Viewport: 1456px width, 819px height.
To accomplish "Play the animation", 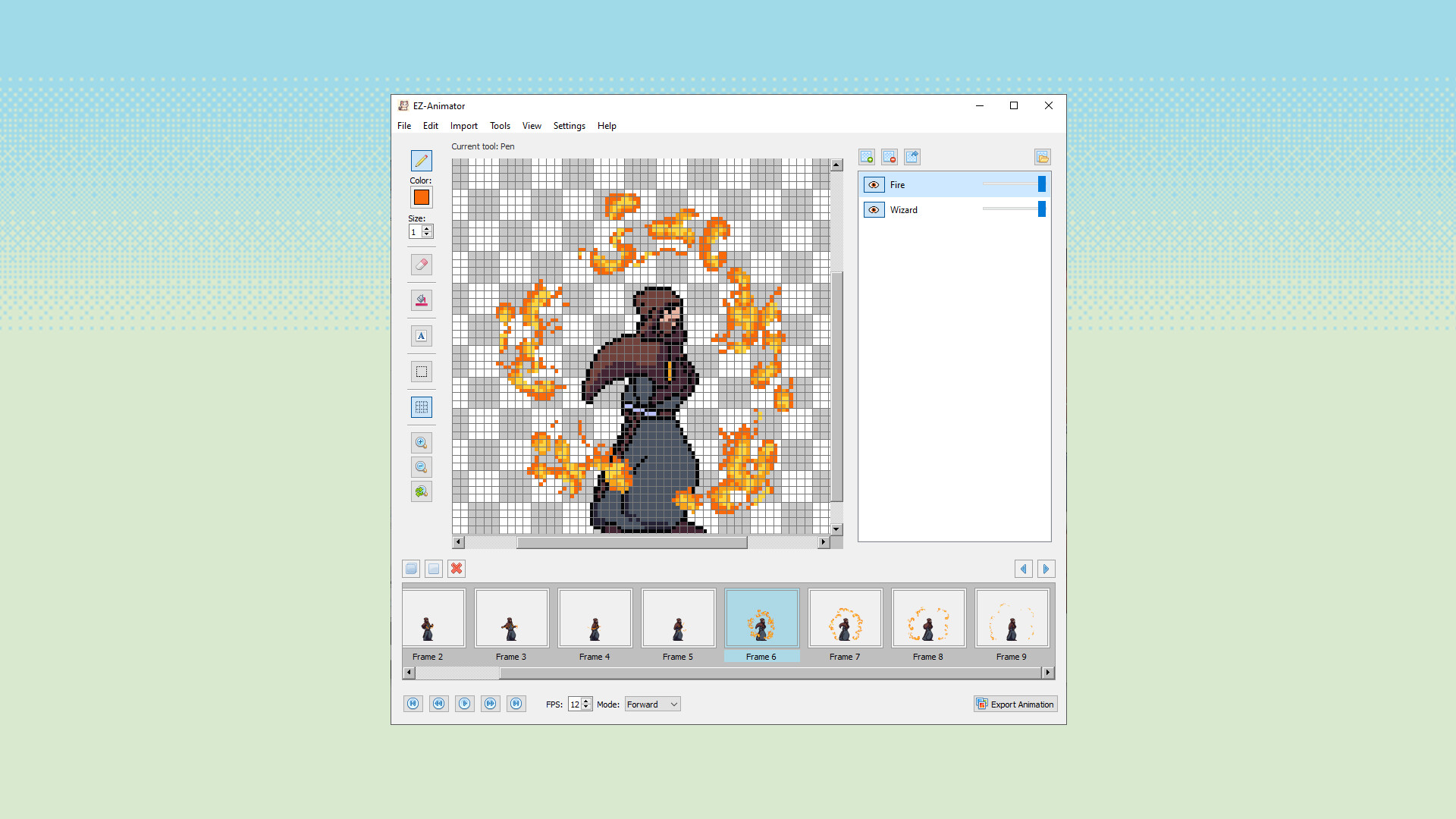I will pyautogui.click(x=465, y=704).
